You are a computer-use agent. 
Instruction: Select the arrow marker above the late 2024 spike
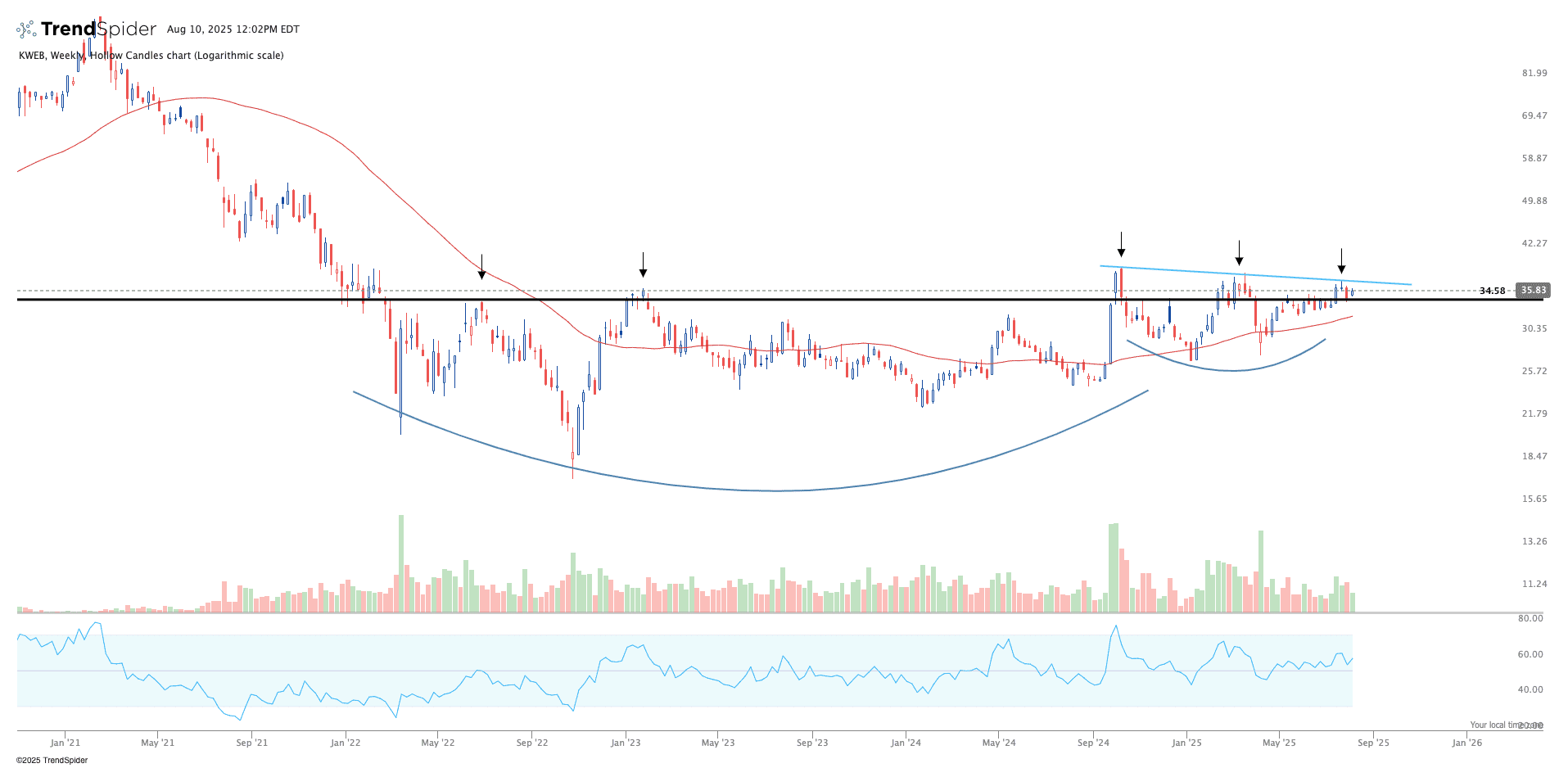[x=1121, y=245]
